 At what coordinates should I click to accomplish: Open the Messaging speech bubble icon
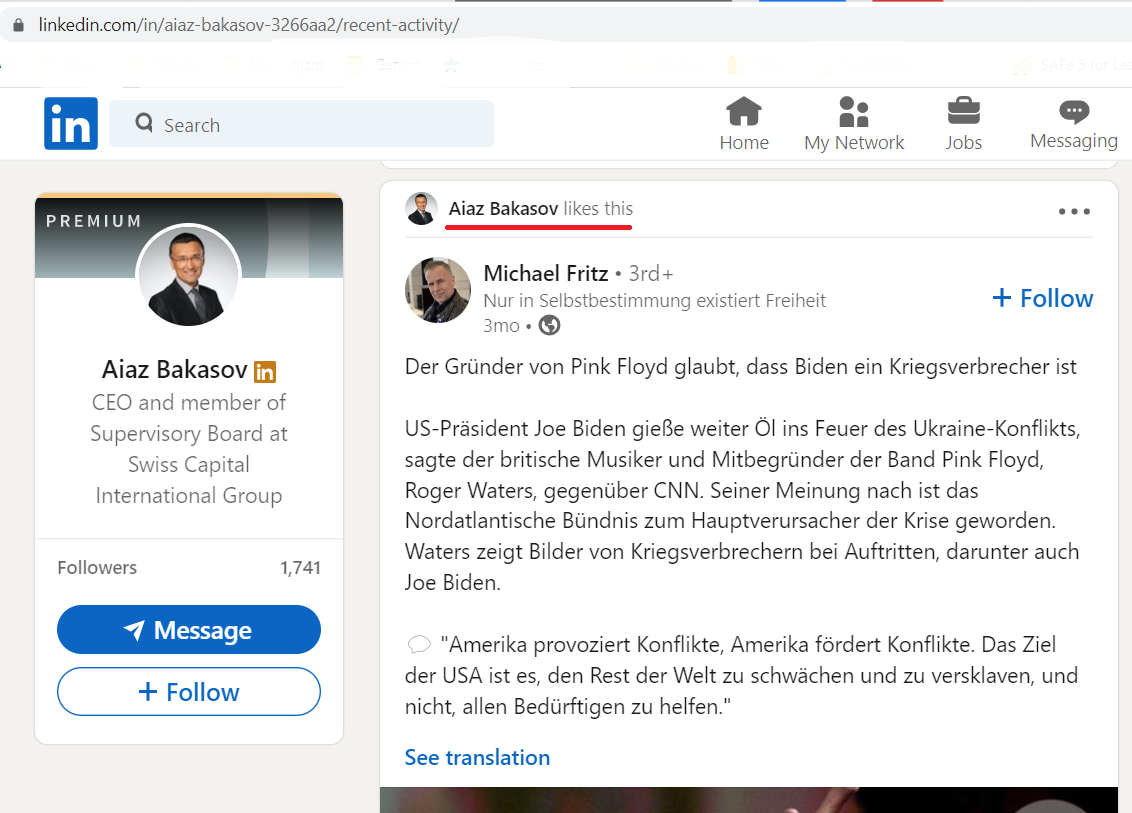click(x=1074, y=111)
